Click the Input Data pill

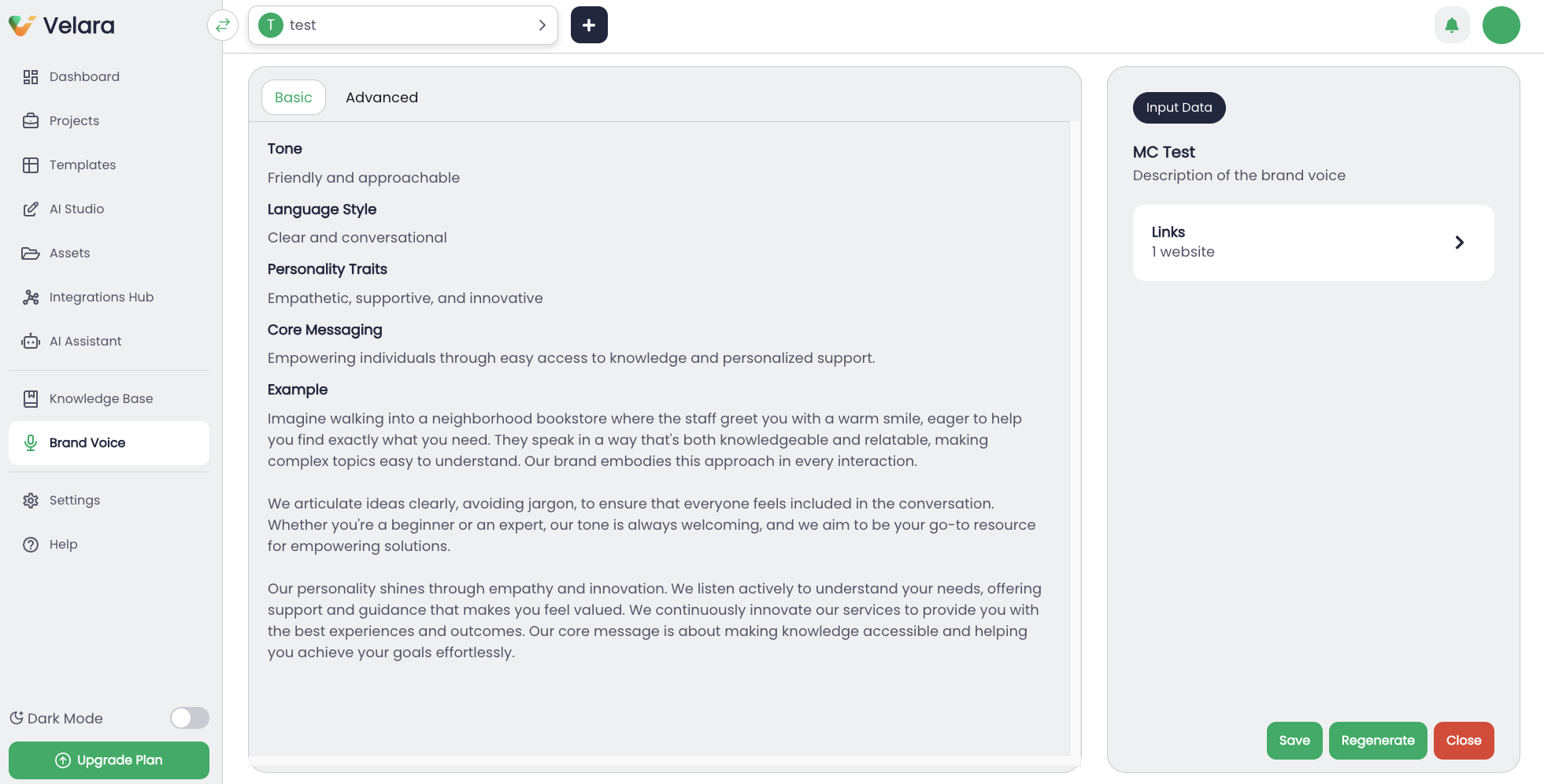coord(1179,108)
